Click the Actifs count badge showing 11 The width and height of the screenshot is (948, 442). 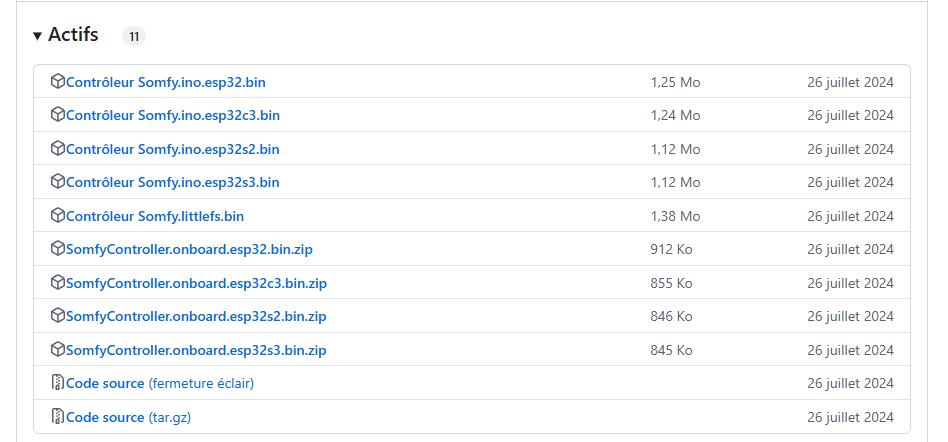134,36
